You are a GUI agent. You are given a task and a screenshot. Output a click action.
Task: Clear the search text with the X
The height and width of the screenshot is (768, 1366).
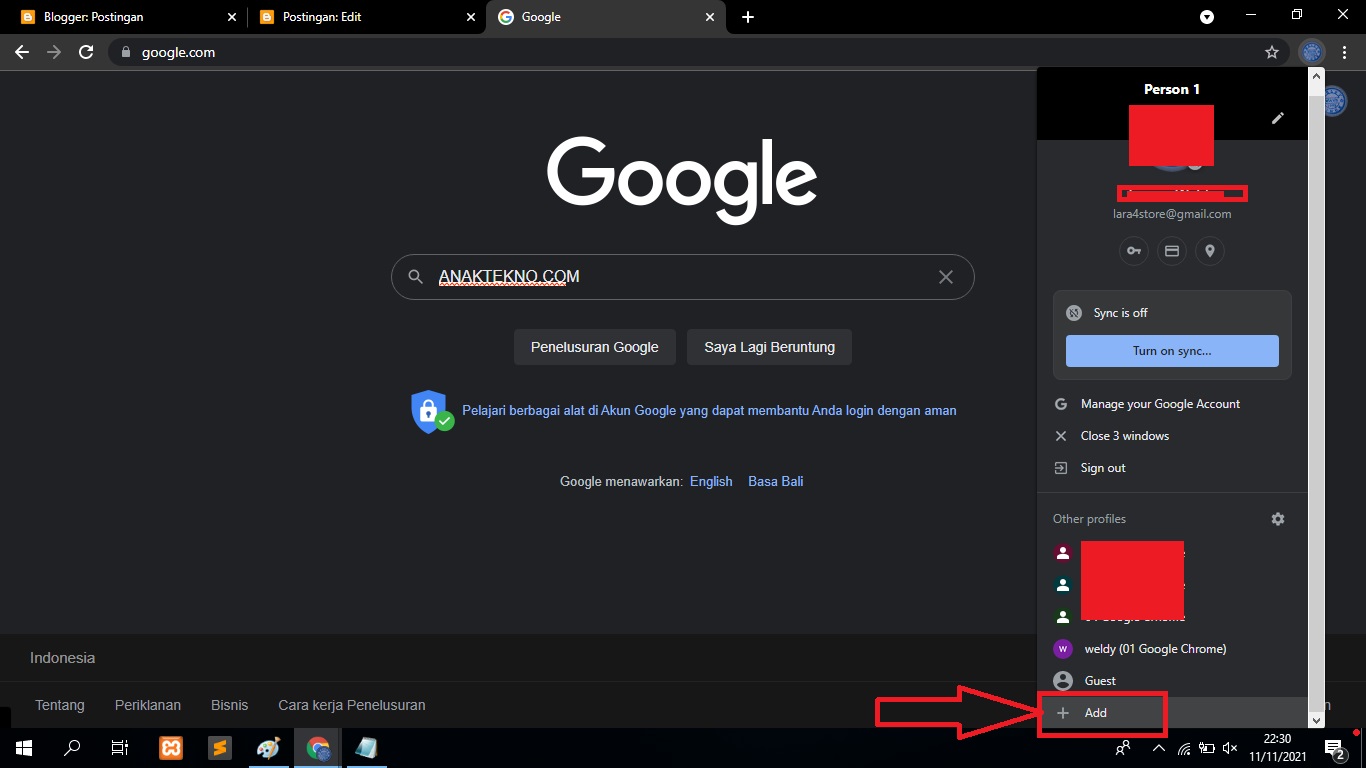pos(945,277)
